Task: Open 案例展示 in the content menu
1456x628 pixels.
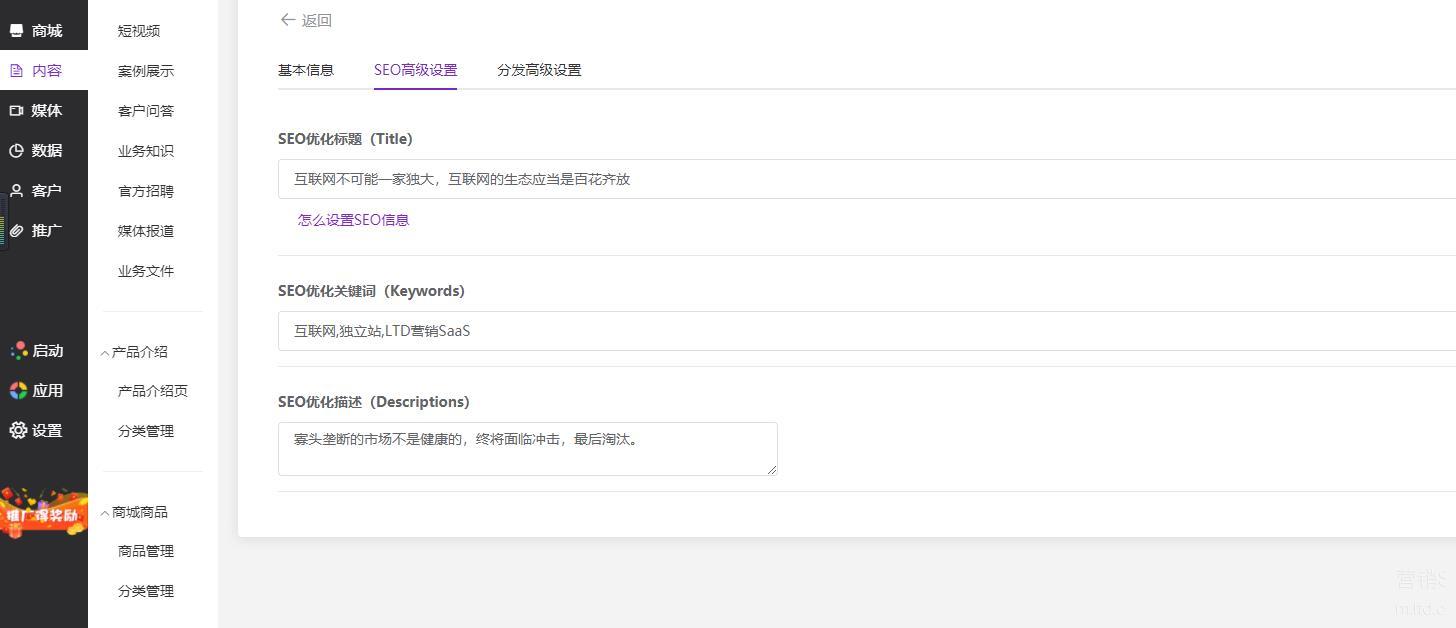Action: (x=146, y=71)
